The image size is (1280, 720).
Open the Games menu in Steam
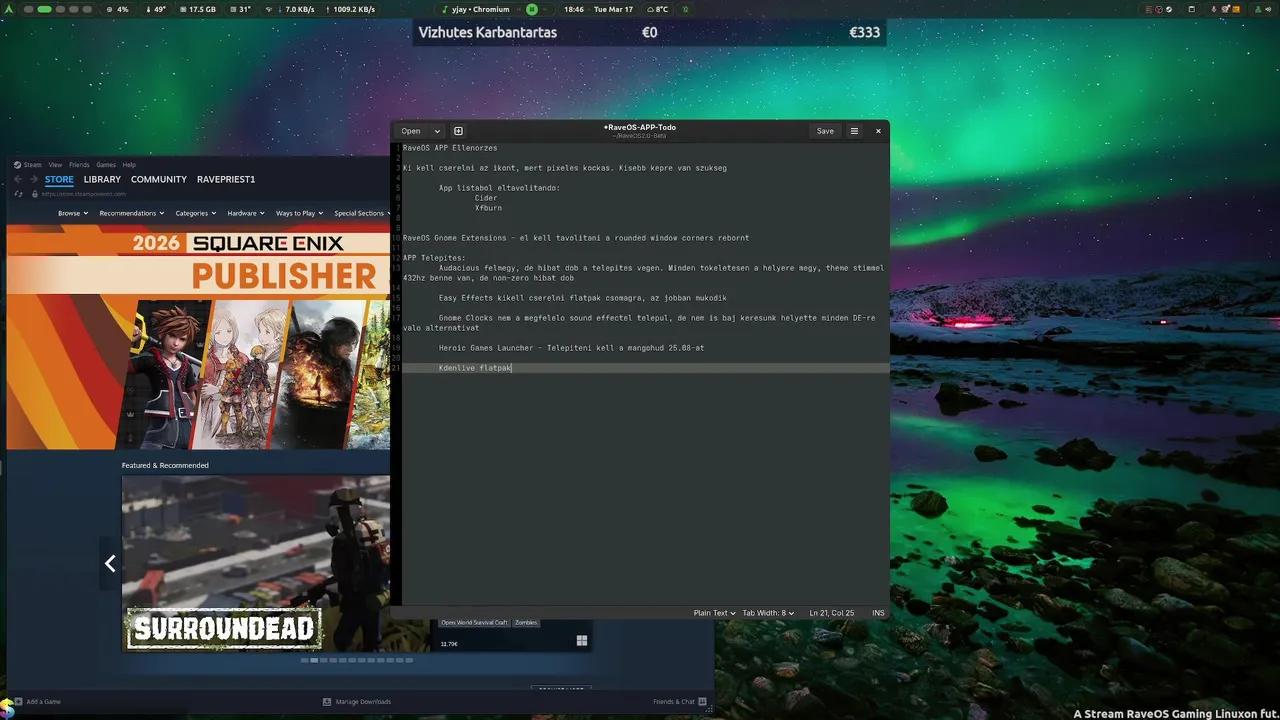point(106,165)
